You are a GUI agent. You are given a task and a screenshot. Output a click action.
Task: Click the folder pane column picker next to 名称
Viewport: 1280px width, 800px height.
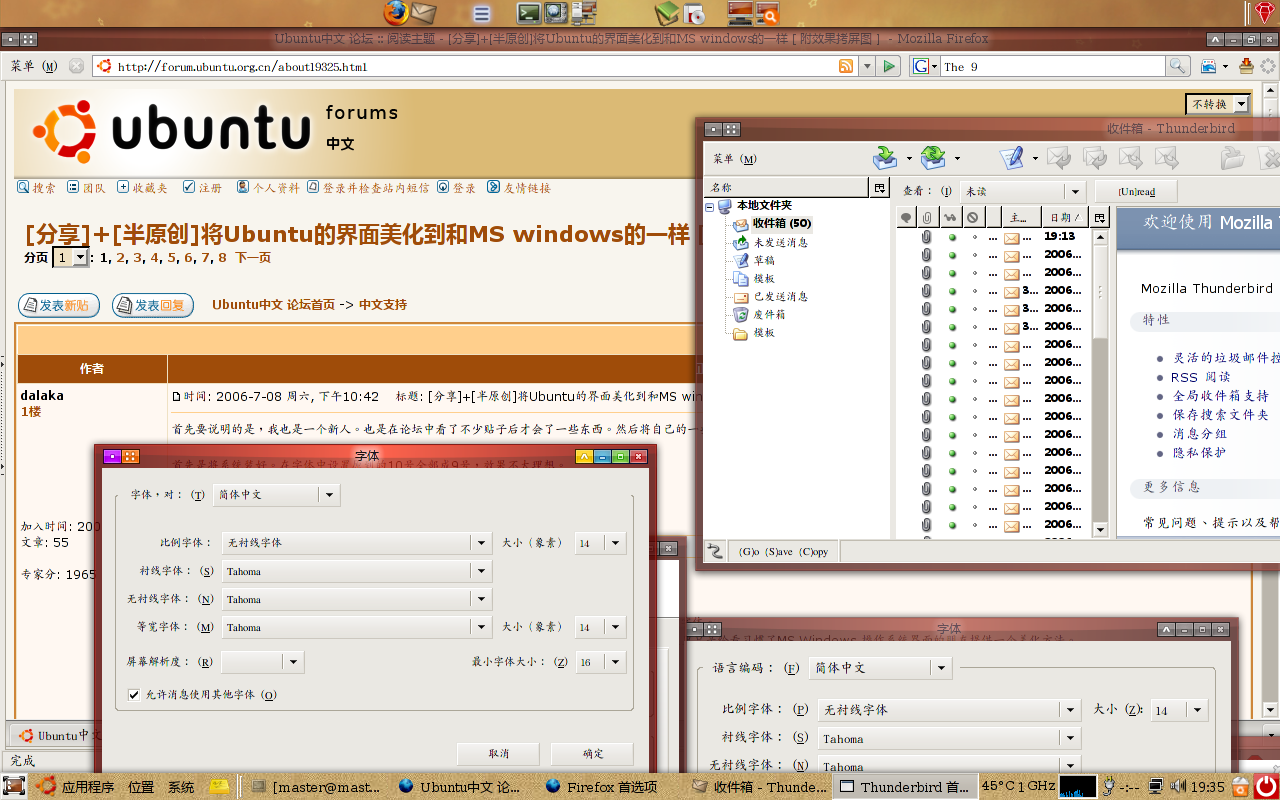click(x=879, y=187)
